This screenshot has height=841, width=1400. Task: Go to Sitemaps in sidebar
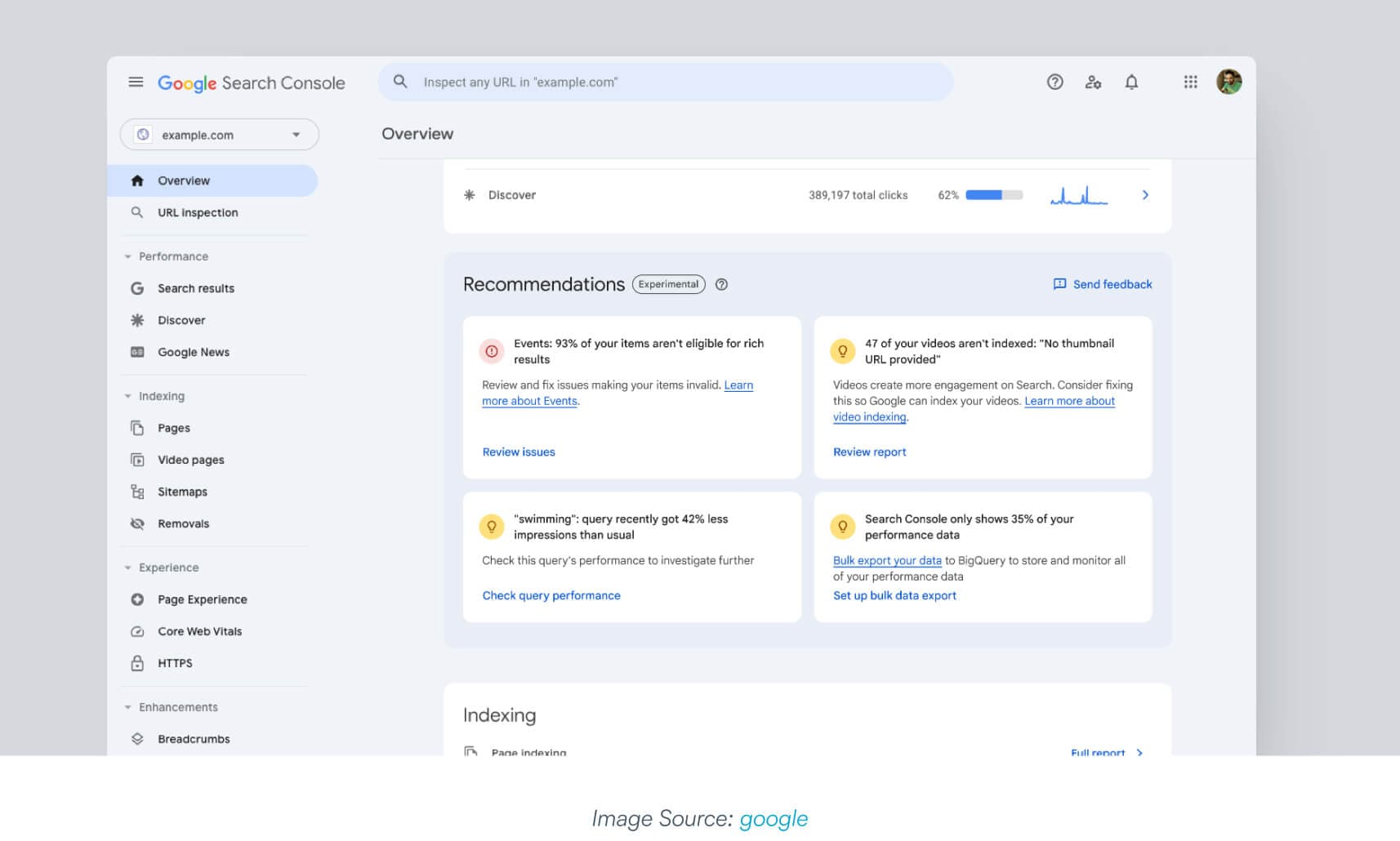pos(182,492)
